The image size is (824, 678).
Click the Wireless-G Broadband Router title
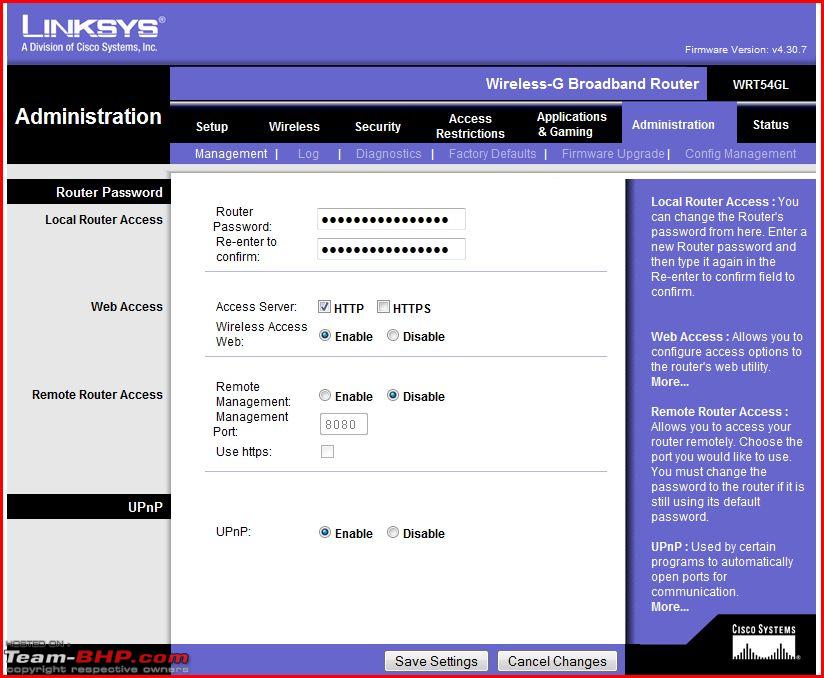tap(592, 84)
